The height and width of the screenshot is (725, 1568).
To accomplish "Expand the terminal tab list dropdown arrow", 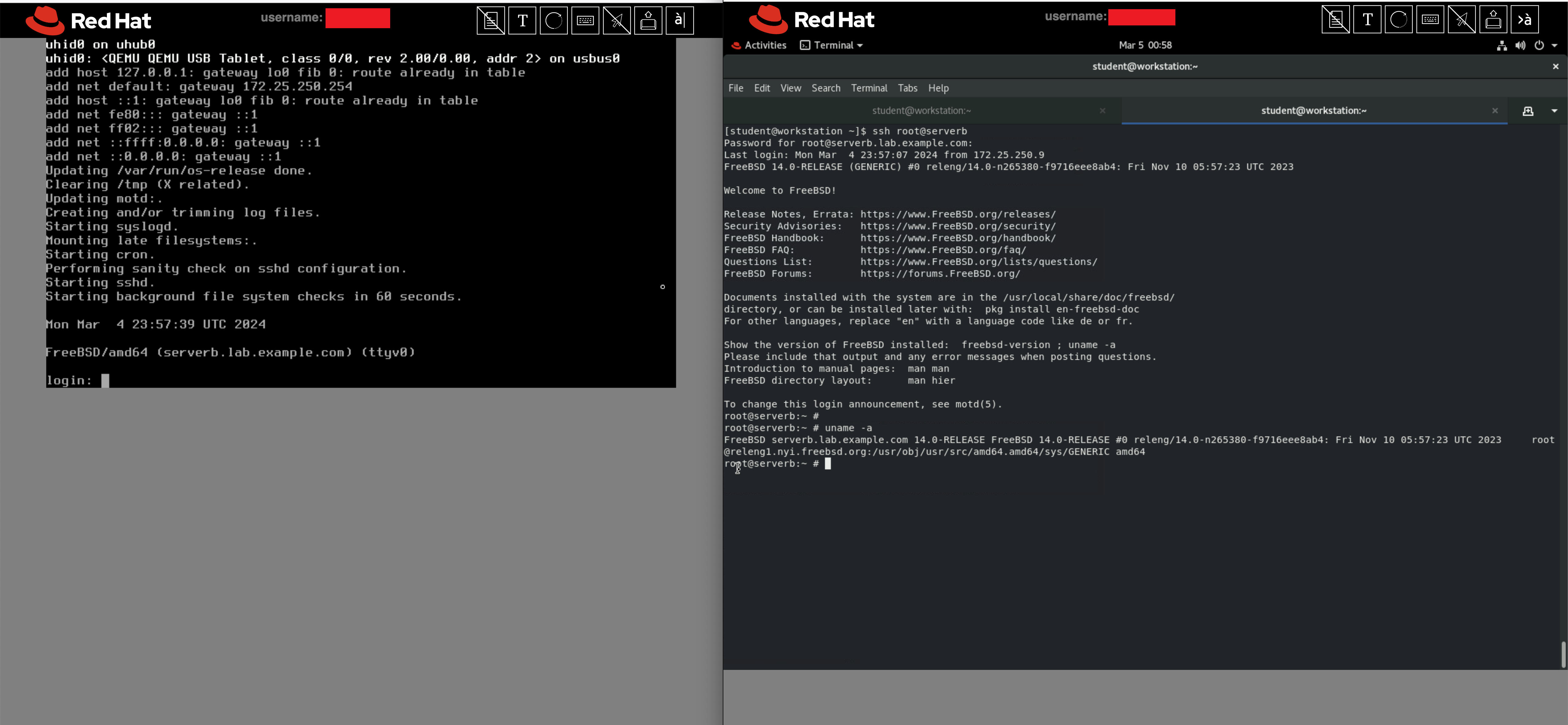I will coord(1554,111).
